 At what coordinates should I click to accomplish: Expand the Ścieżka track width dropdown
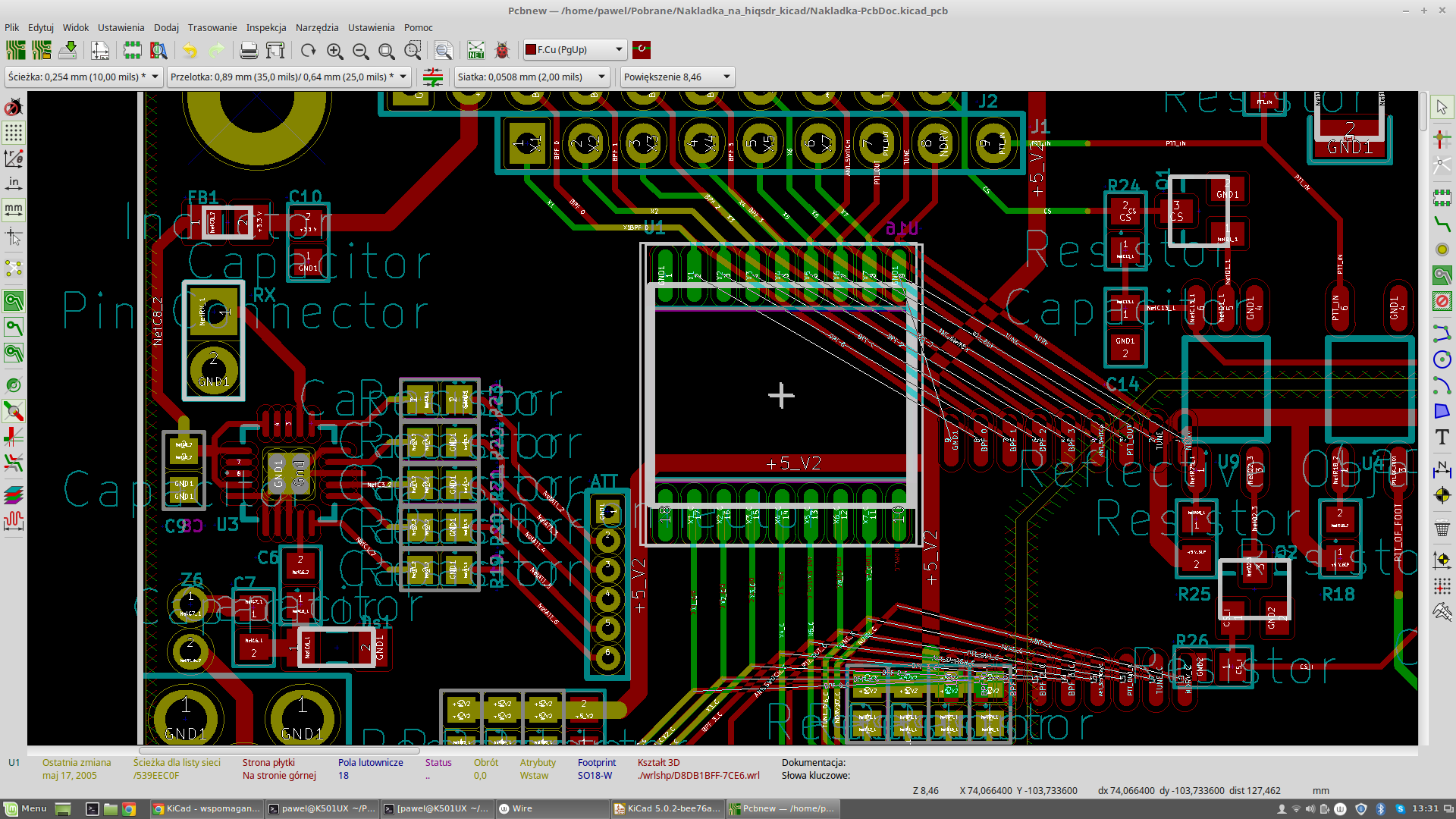155,77
